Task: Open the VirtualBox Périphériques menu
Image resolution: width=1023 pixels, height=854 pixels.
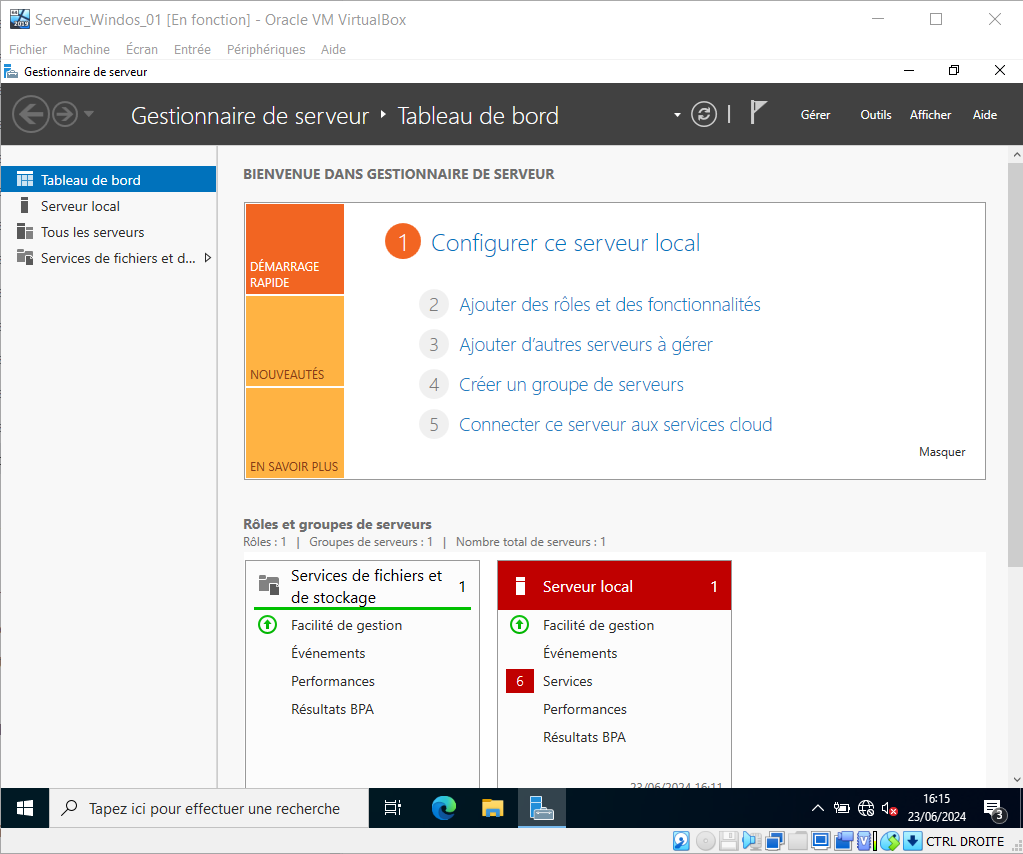Action: (266, 49)
